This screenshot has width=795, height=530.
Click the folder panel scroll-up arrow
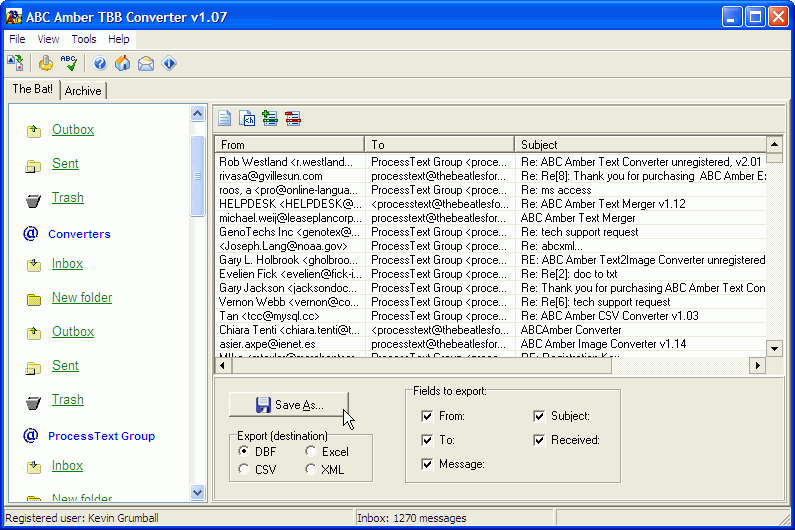coord(197,113)
